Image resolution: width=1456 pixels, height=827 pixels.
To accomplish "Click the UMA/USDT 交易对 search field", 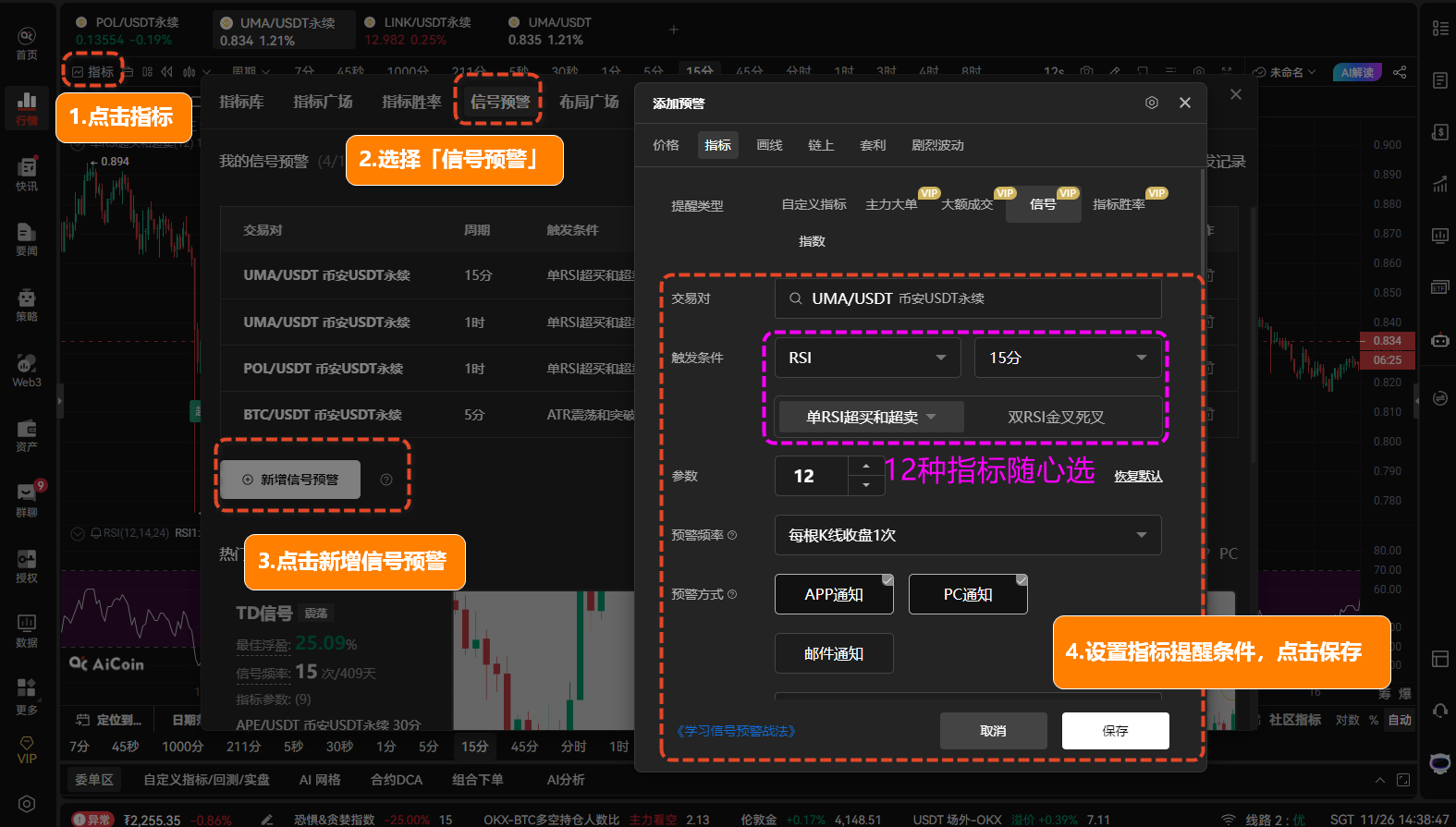I will [x=968, y=298].
